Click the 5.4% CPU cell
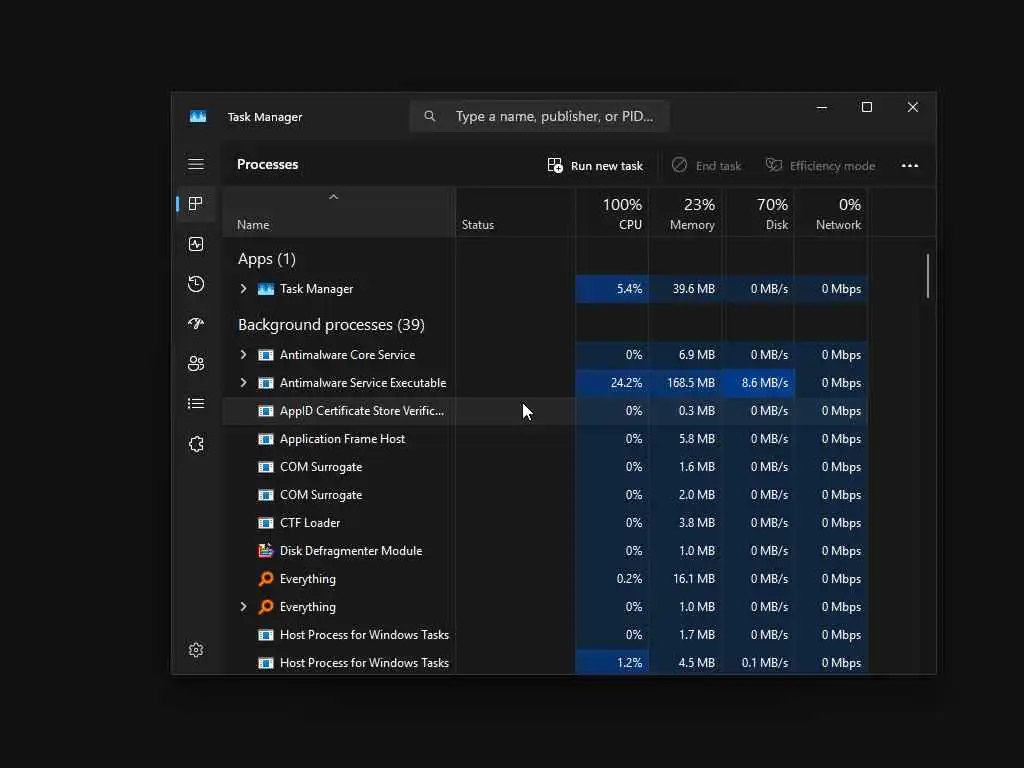Image resolution: width=1024 pixels, height=768 pixels. [x=612, y=289]
